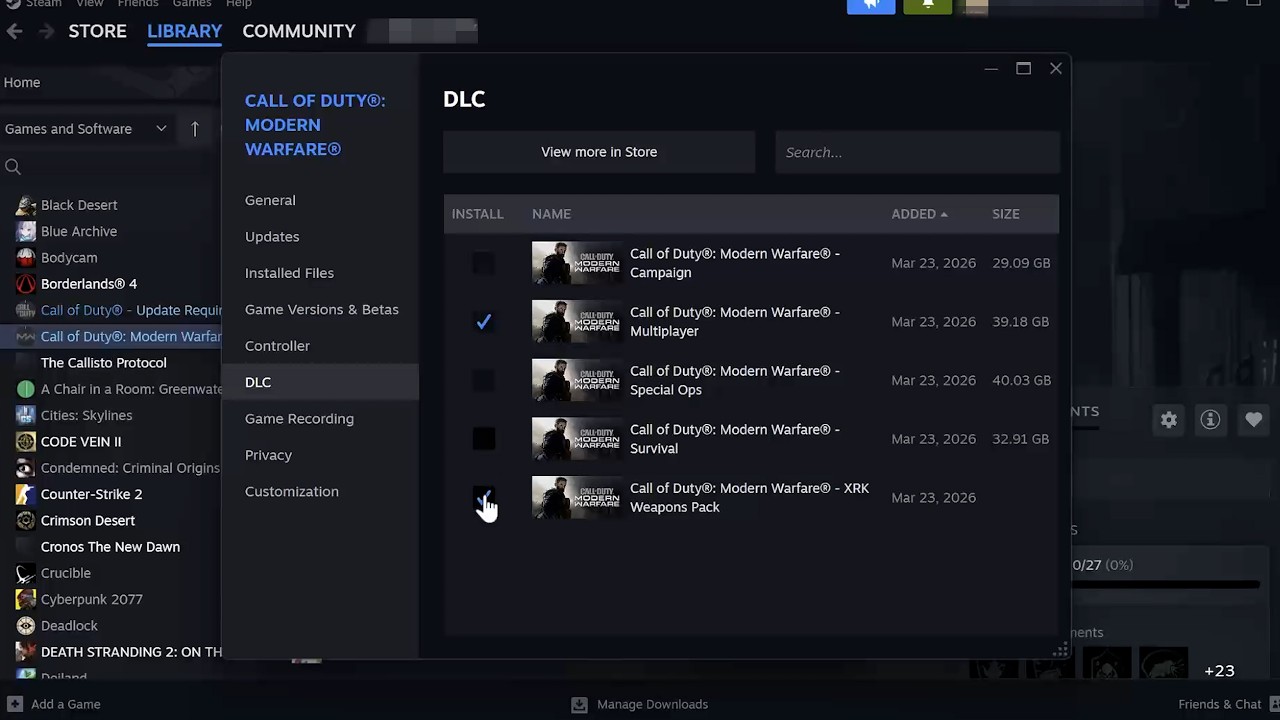Sort DLC list by Size column
1280x720 pixels.
coord(1006,214)
